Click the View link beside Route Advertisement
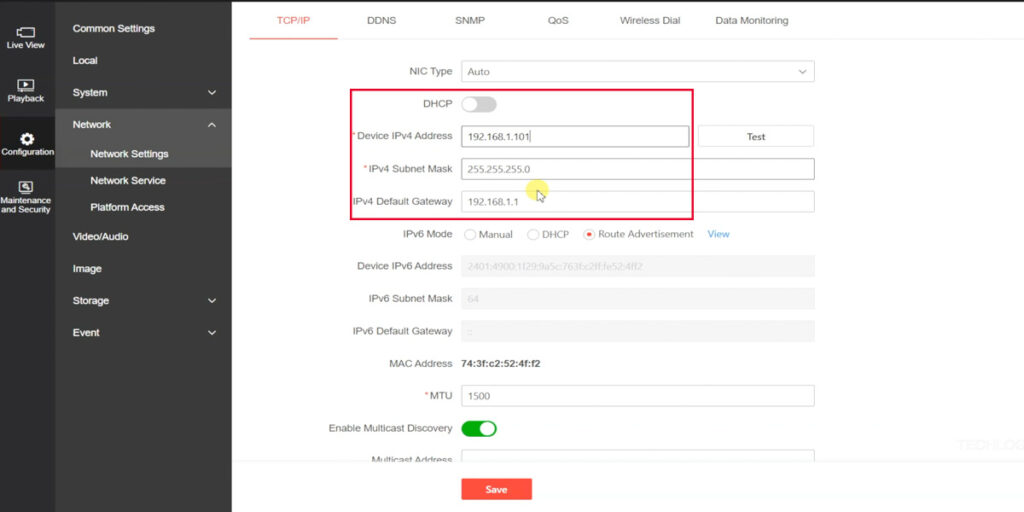This screenshot has width=1024, height=512. (x=718, y=234)
